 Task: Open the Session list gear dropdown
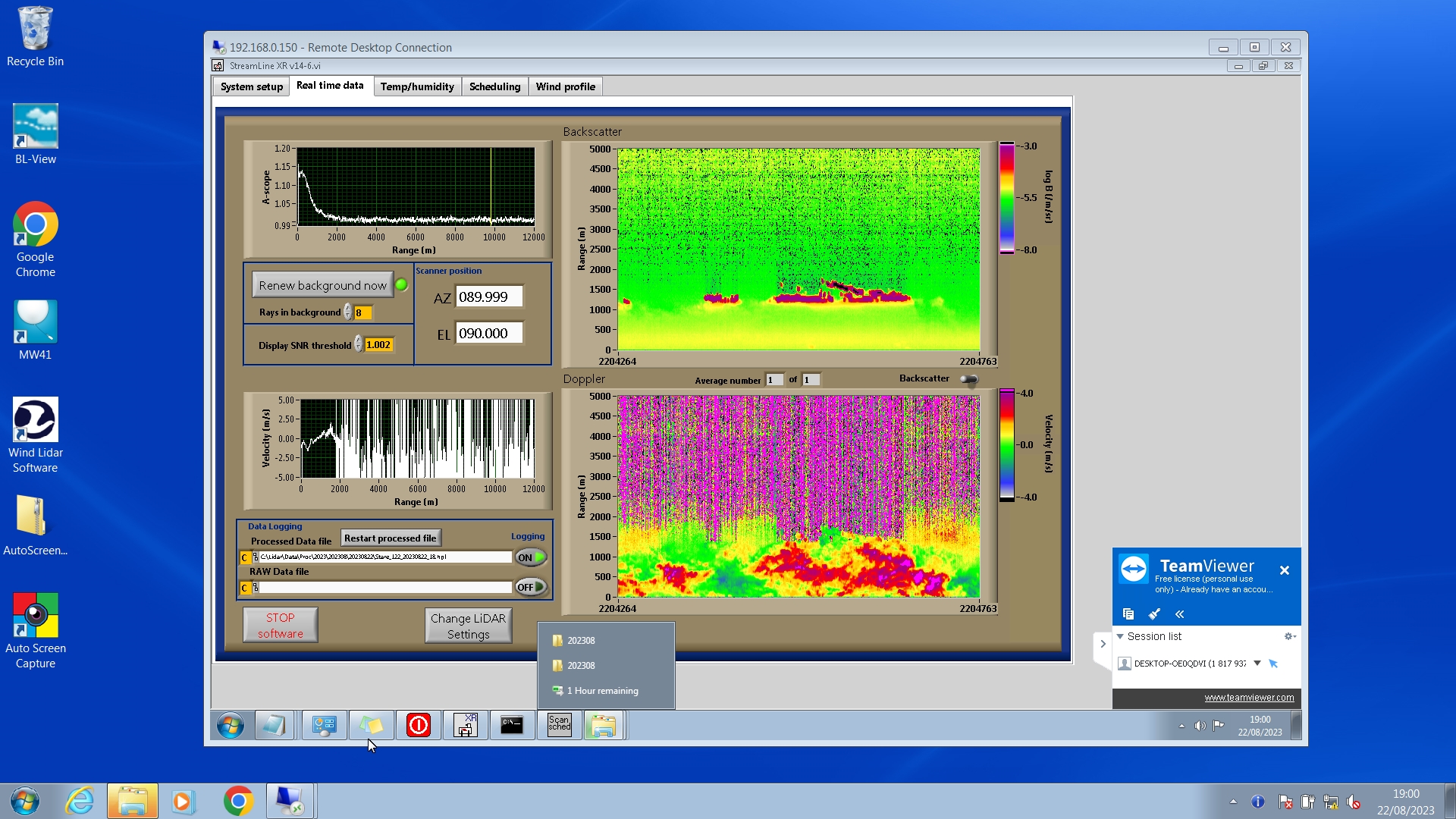pyautogui.click(x=1289, y=636)
